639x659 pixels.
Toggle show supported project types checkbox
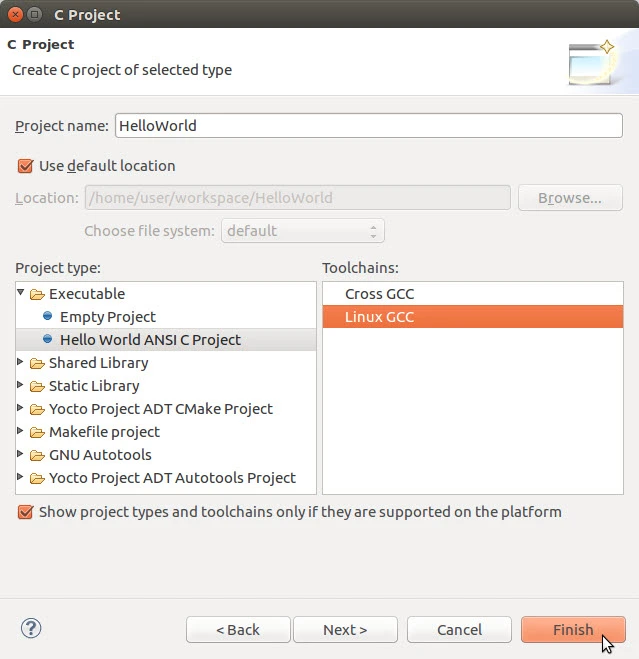[x=26, y=512]
